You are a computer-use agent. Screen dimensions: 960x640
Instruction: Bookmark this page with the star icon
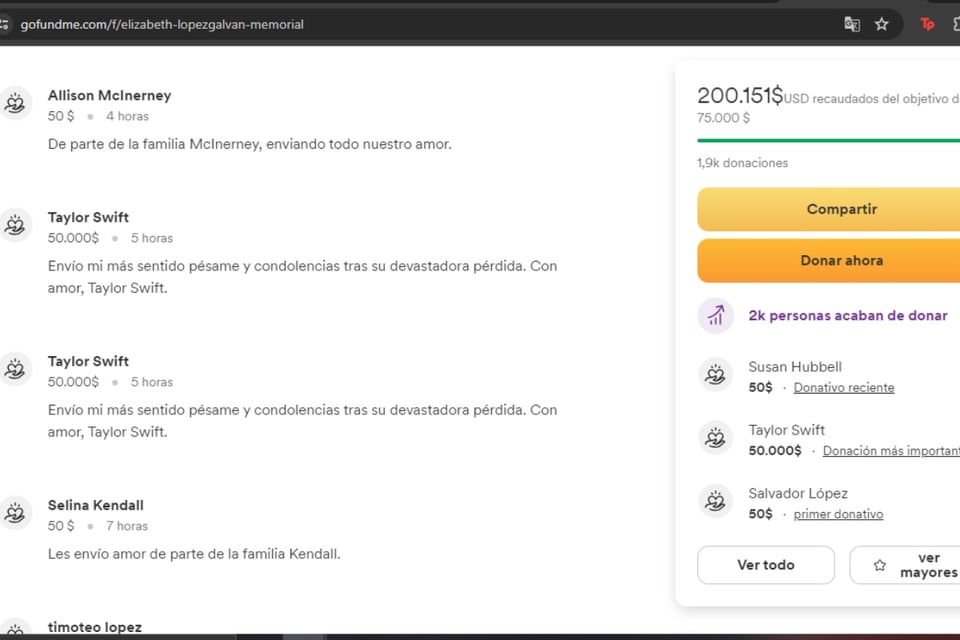[882, 24]
